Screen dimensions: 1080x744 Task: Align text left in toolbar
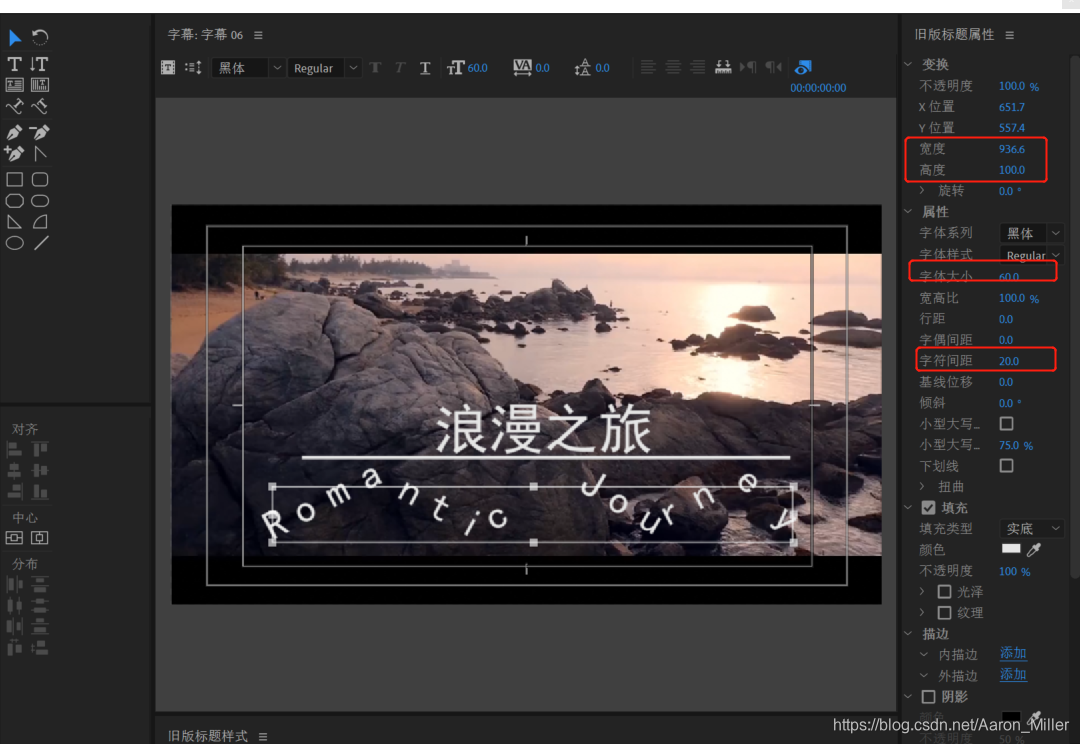coord(647,67)
